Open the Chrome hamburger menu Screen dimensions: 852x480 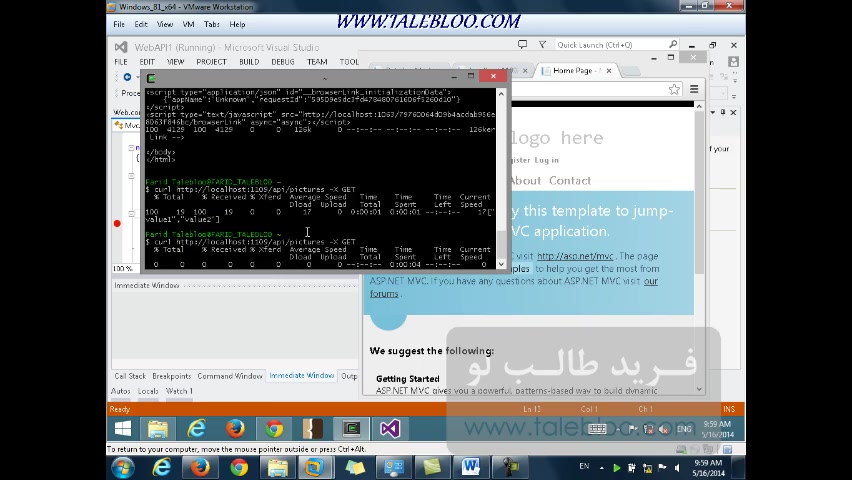click(694, 89)
